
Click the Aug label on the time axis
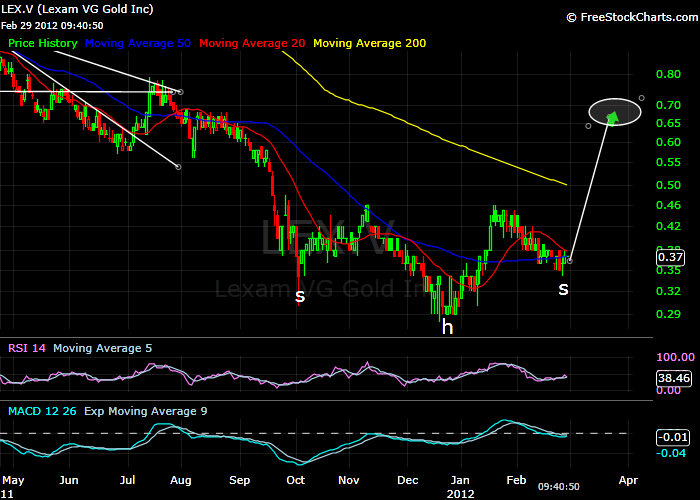181,481
